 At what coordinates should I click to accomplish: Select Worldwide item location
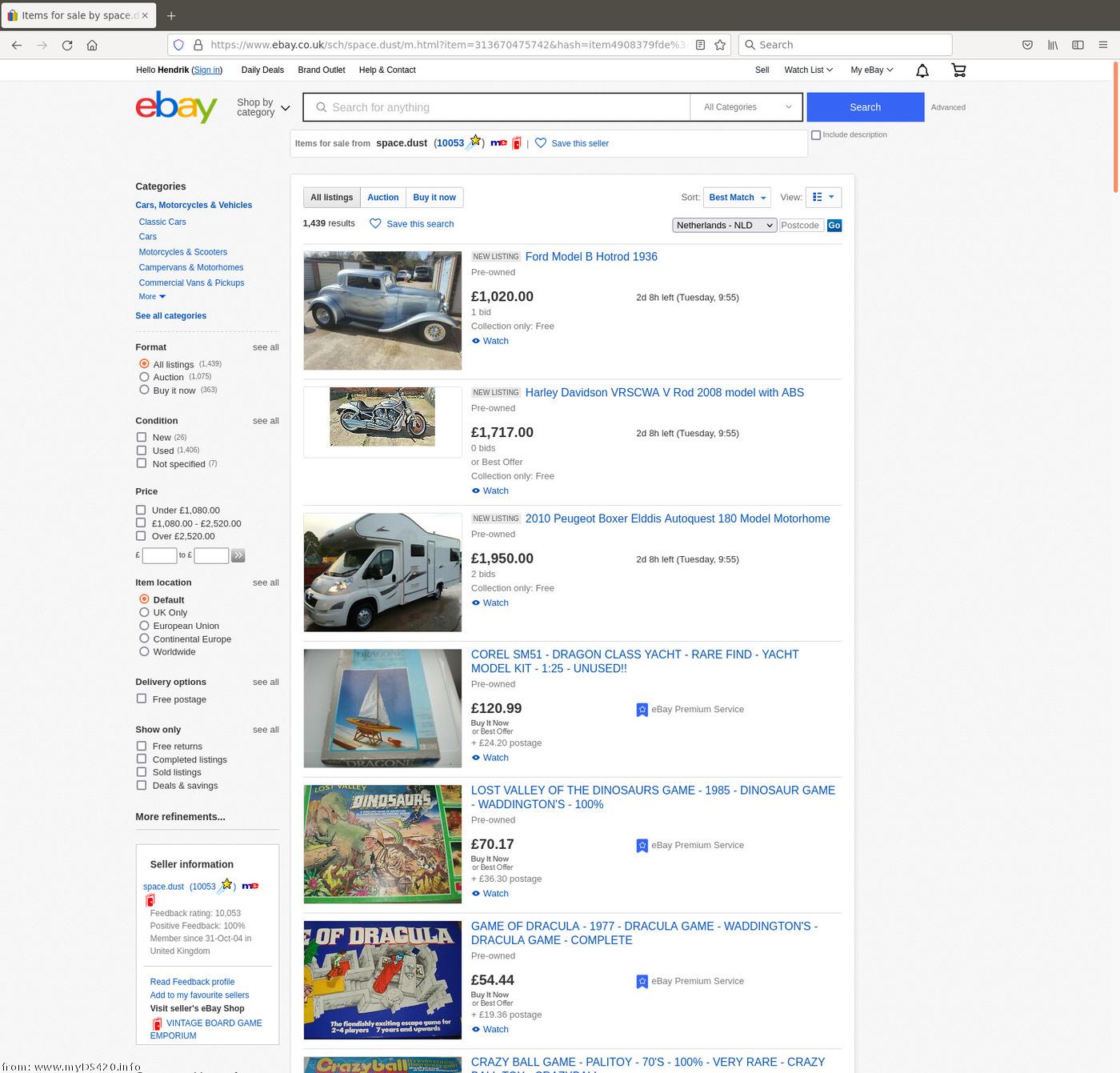pos(144,651)
